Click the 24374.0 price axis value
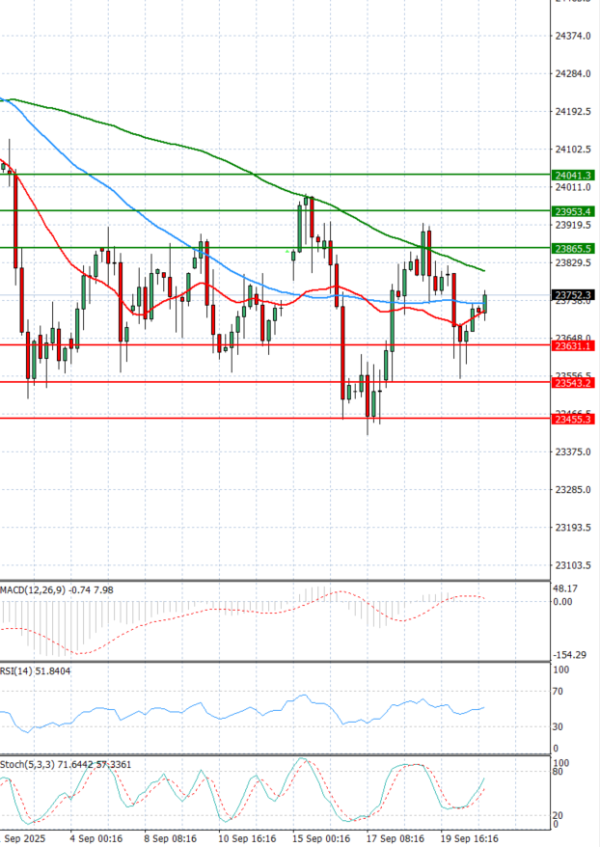Screen dimensions: 600x847 (573, 36)
